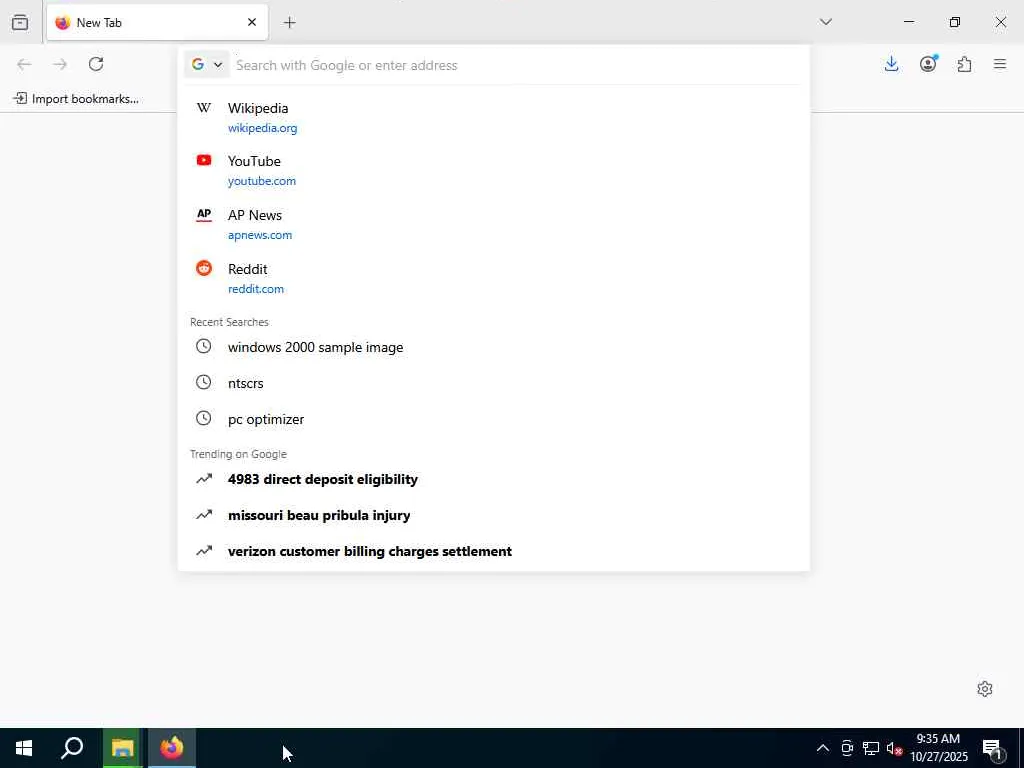Viewport: 1024px width, 768px height.
Task: Open the reddit.com link
Action: pyautogui.click(x=256, y=289)
